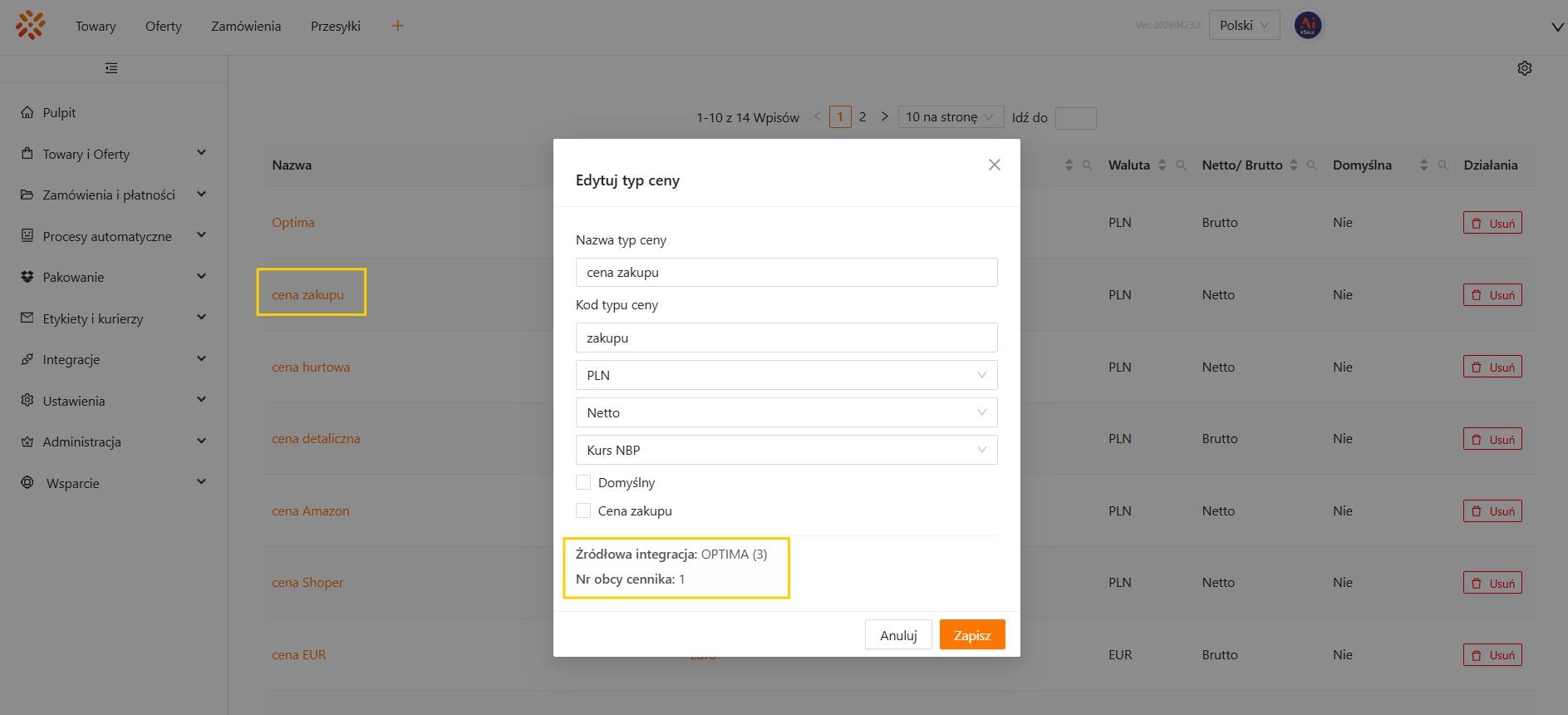1568x715 pixels.
Task: Open the PLN currency dropdown
Action: (785, 375)
